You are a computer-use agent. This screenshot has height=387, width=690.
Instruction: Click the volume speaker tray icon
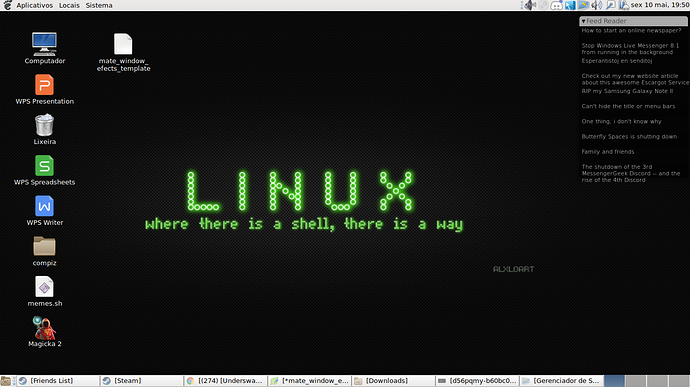click(597, 5)
